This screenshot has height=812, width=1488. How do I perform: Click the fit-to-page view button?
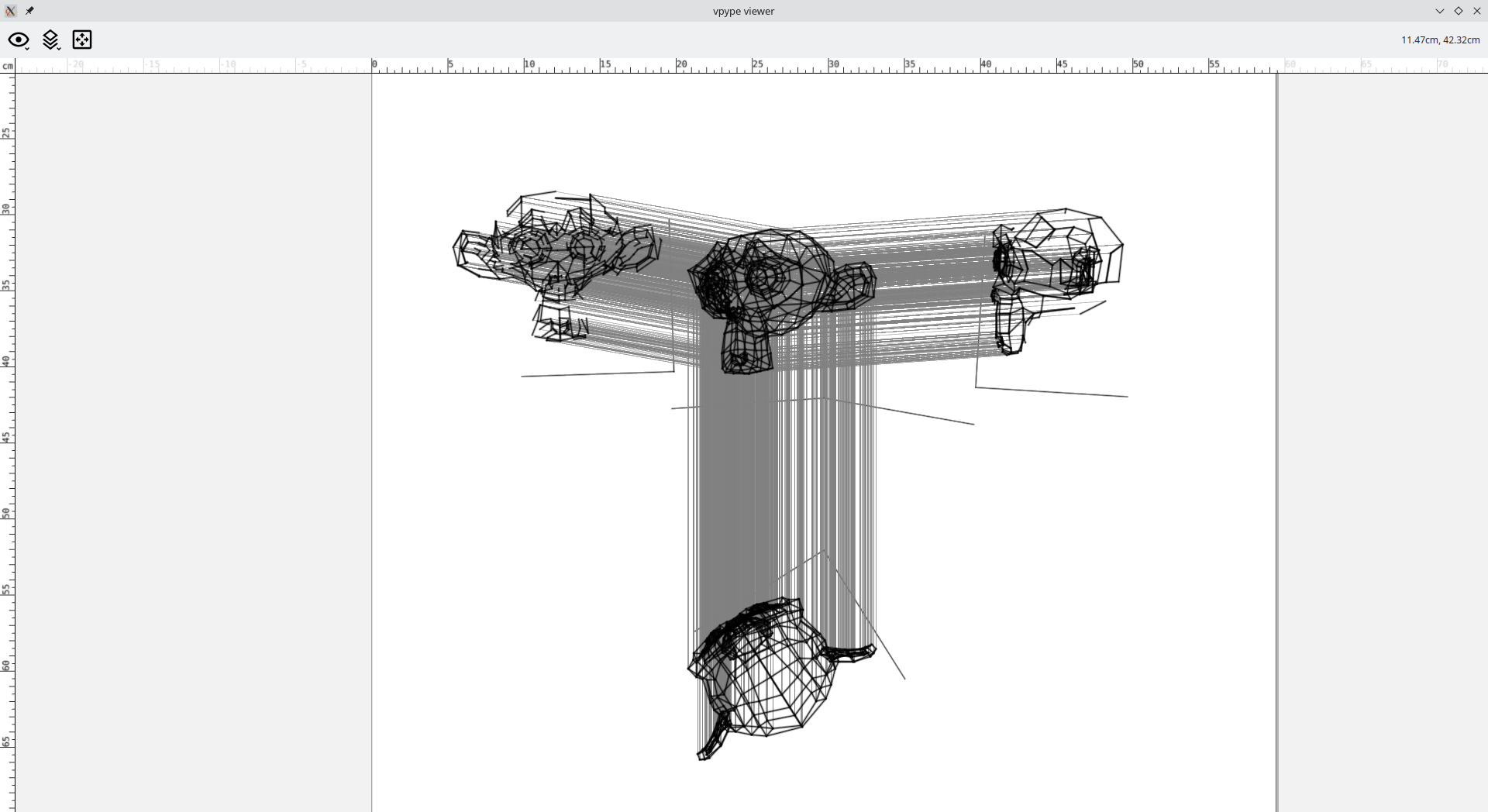click(x=82, y=40)
